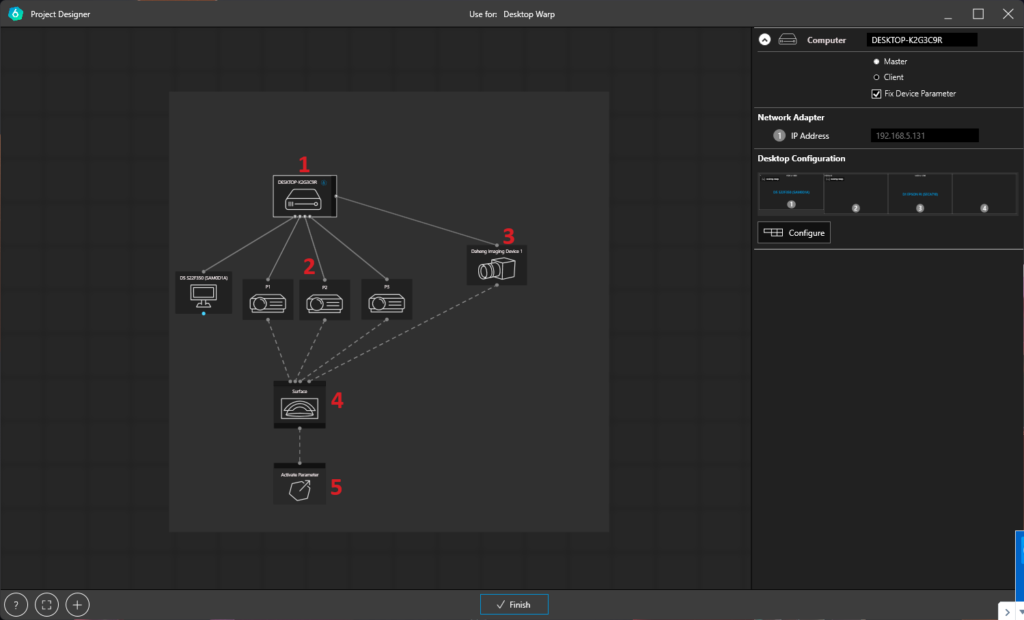Screen dimensions: 1024x620
Task: Select the DESKTOP-K2G3C9R computer node
Action: coord(305,197)
